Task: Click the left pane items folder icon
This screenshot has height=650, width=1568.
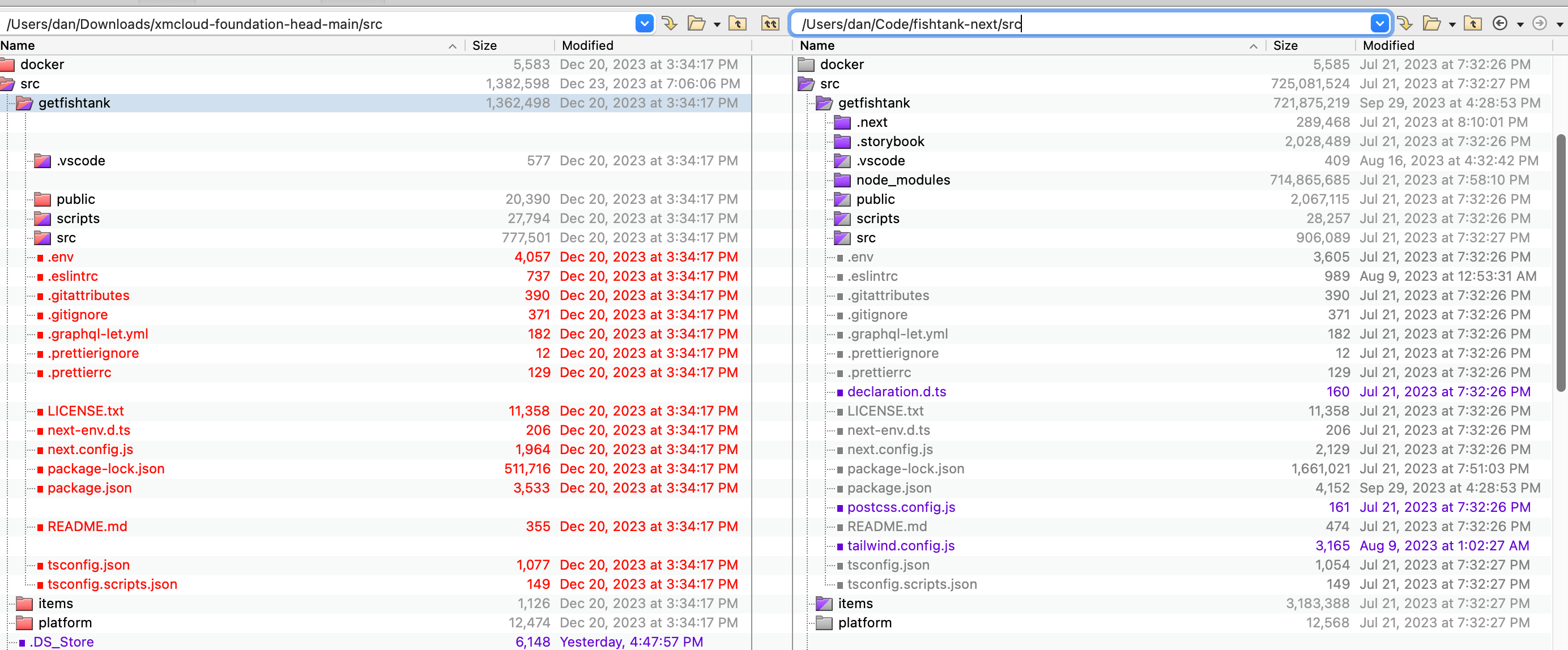Action: pos(24,603)
